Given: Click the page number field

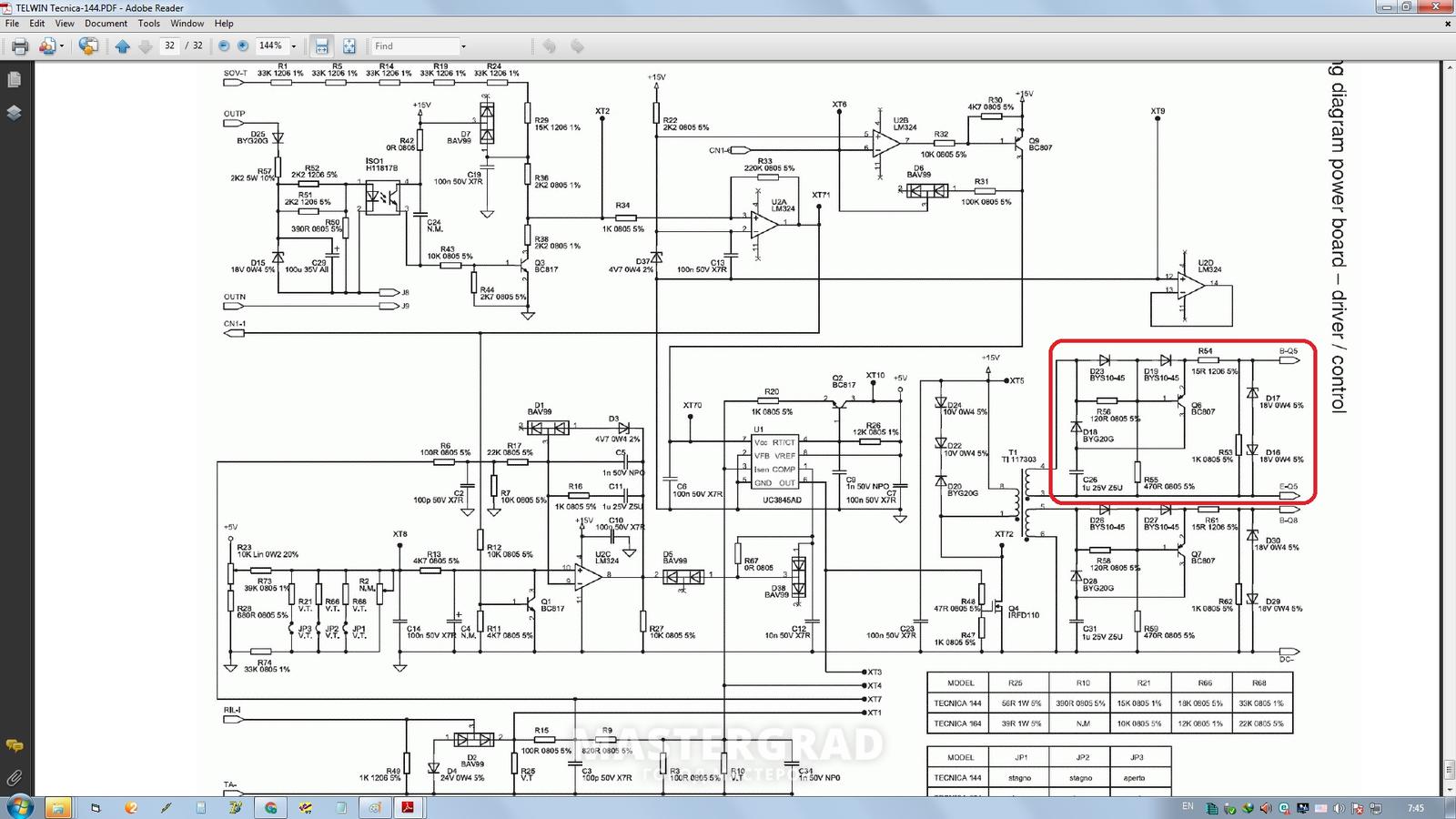Looking at the screenshot, I should 169,45.
